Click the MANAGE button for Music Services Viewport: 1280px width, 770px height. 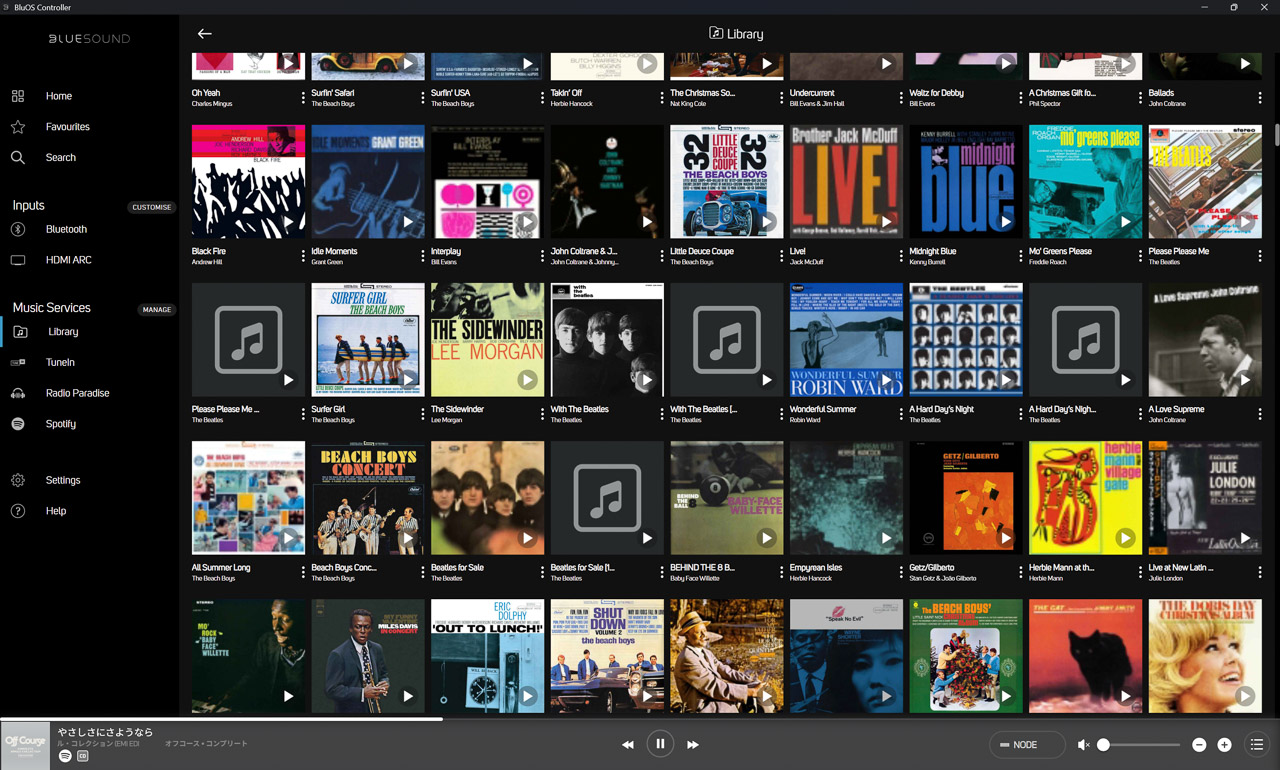[x=156, y=310]
